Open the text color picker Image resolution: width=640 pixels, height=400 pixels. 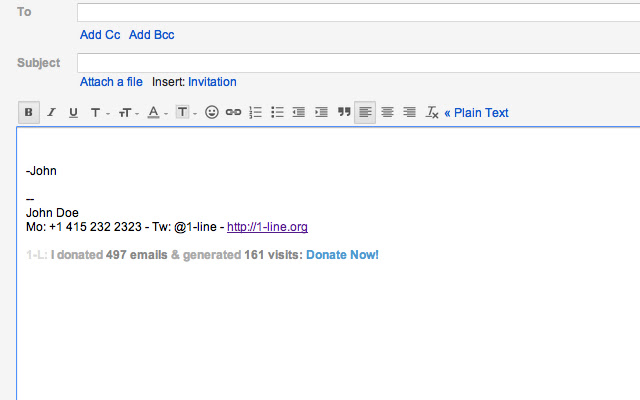tap(157, 113)
